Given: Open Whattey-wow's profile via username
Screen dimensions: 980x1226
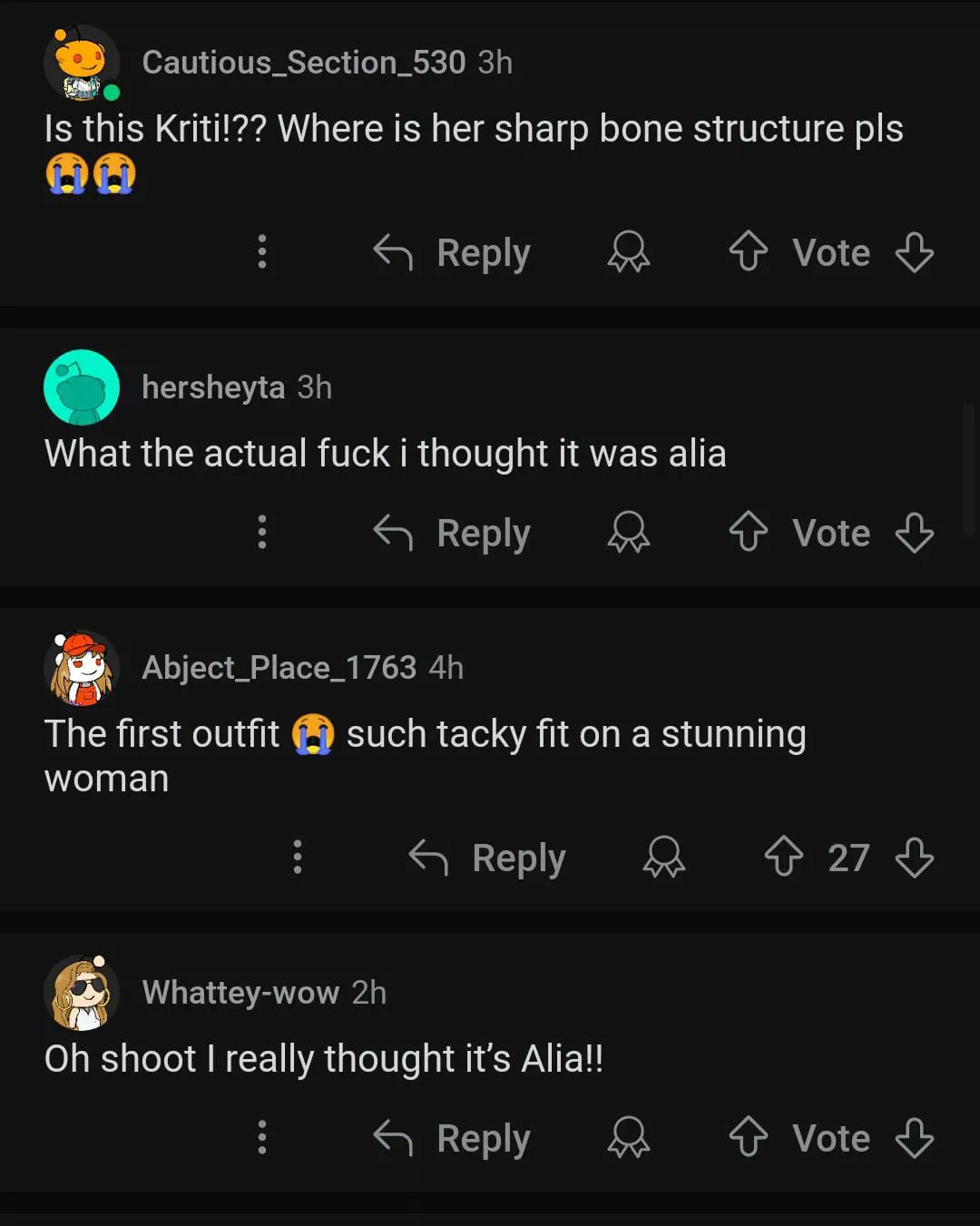Looking at the screenshot, I should click(240, 993).
